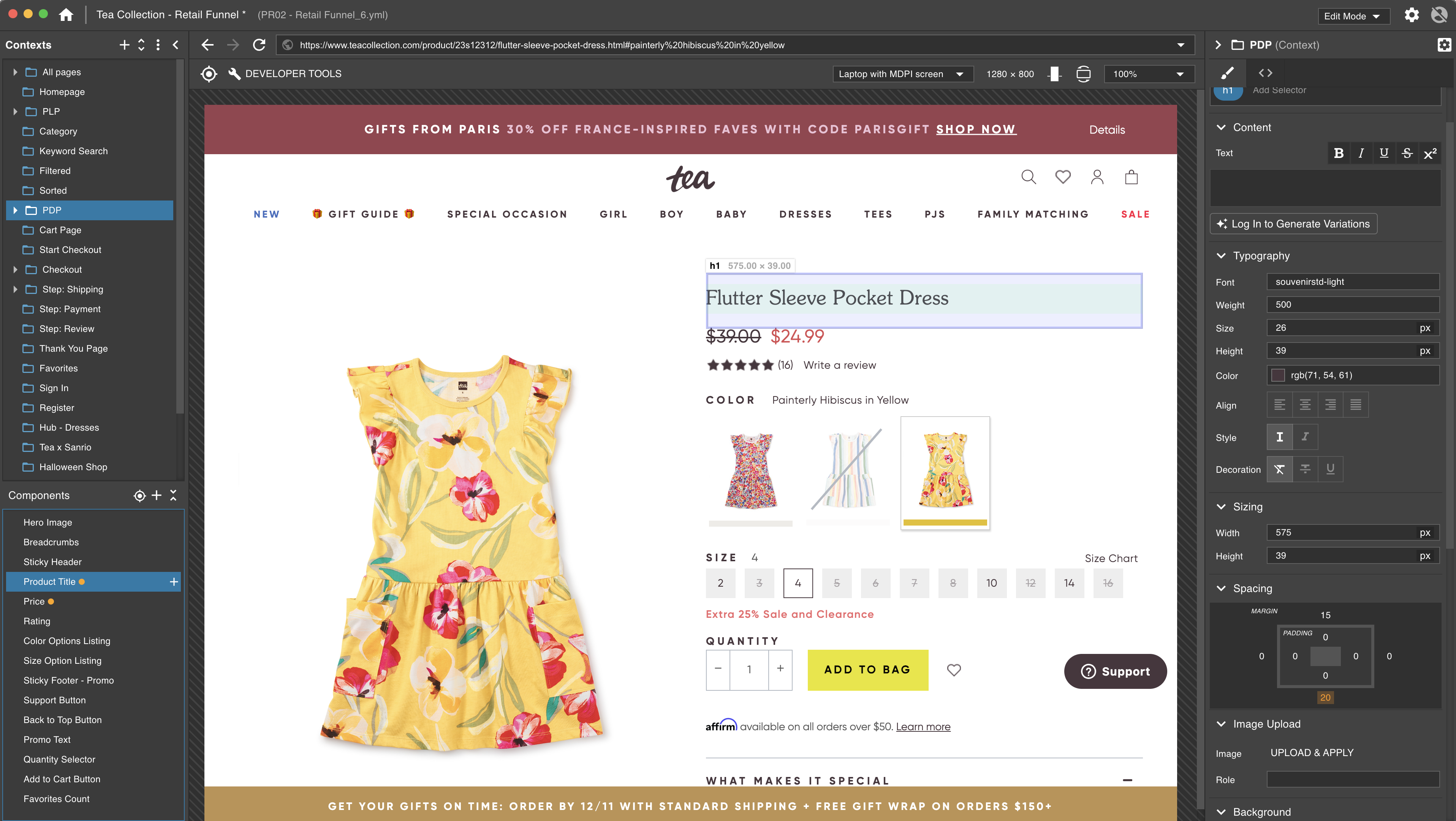Click UPLOAD & APPLY image button
This screenshot has height=821, width=1456.
[x=1312, y=753]
